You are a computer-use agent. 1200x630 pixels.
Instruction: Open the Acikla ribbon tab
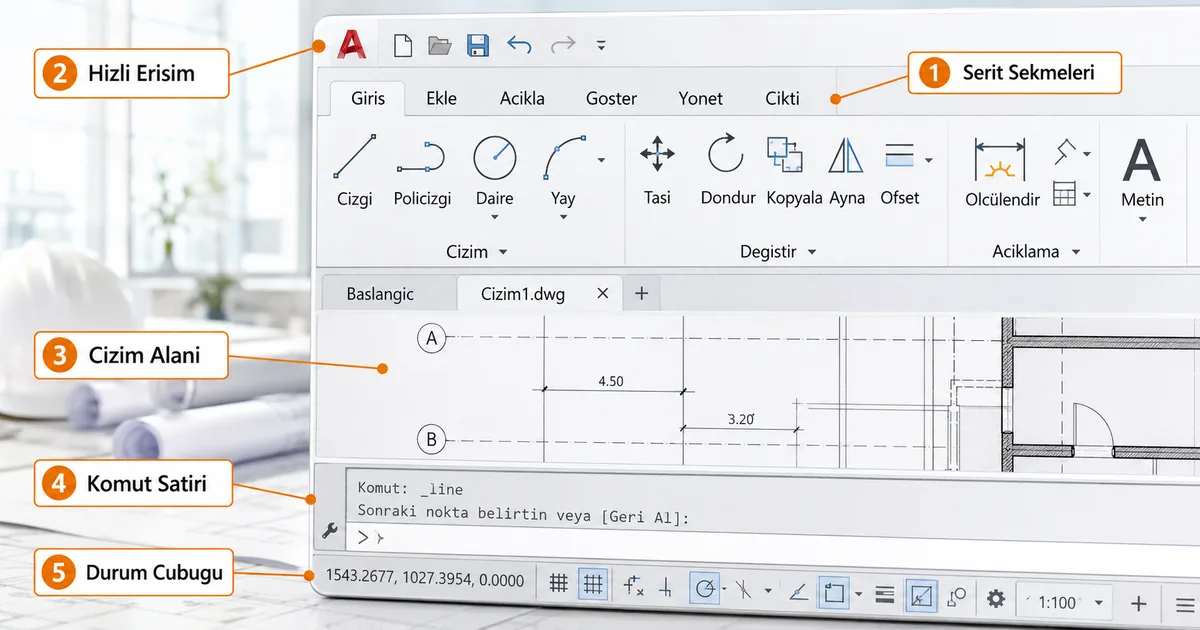[522, 98]
